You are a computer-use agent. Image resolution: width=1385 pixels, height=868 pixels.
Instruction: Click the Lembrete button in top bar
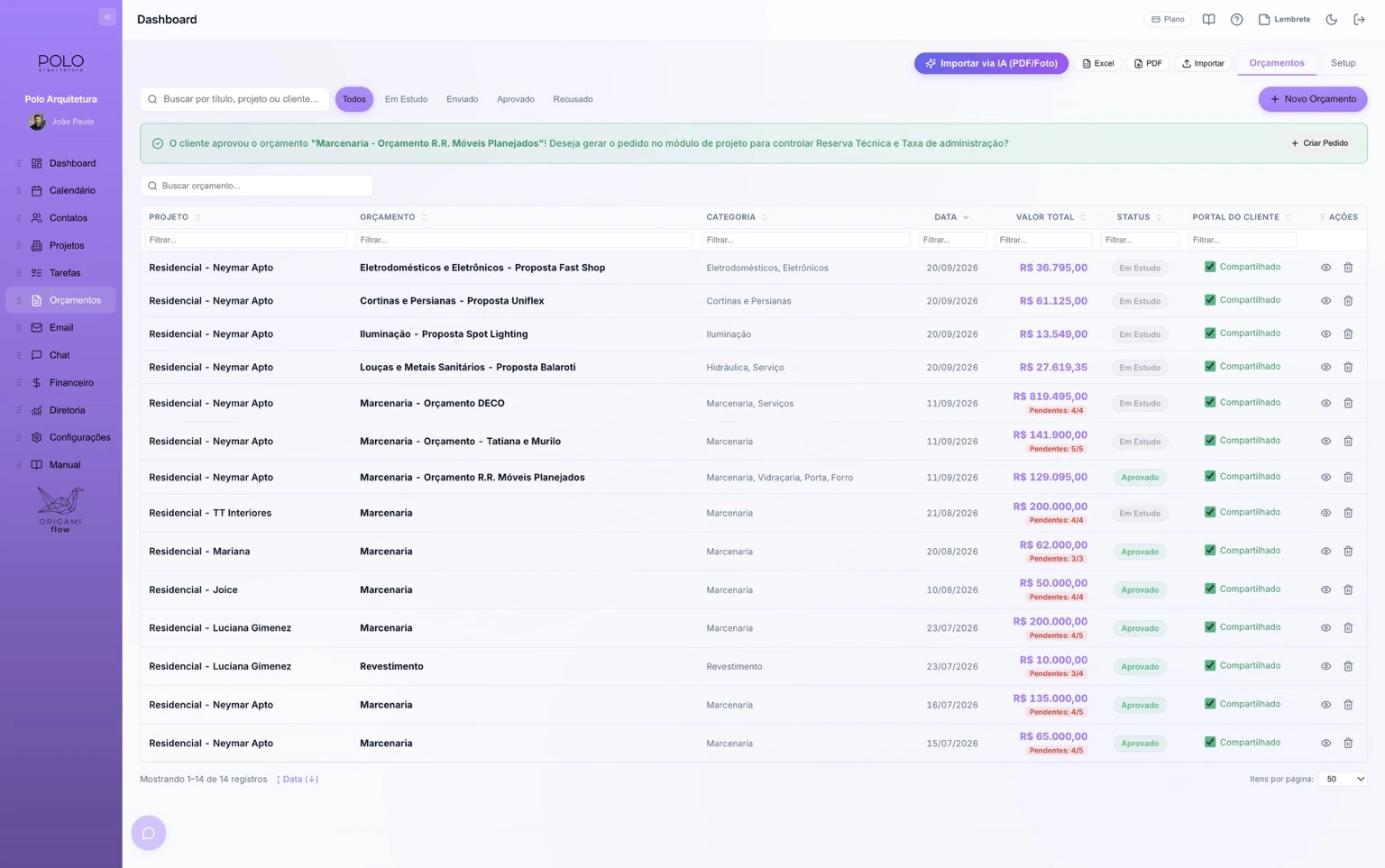click(1285, 19)
